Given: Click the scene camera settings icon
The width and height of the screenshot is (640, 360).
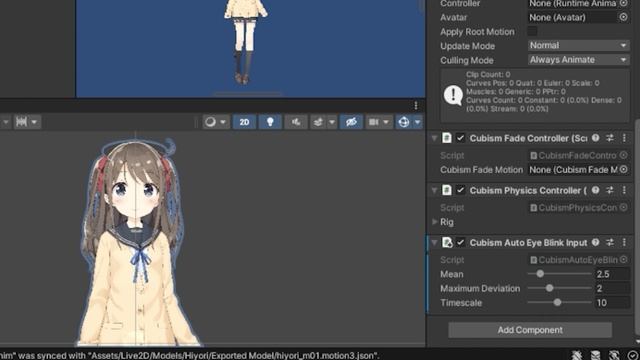Looking at the screenshot, I should click(x=373, y=122).
